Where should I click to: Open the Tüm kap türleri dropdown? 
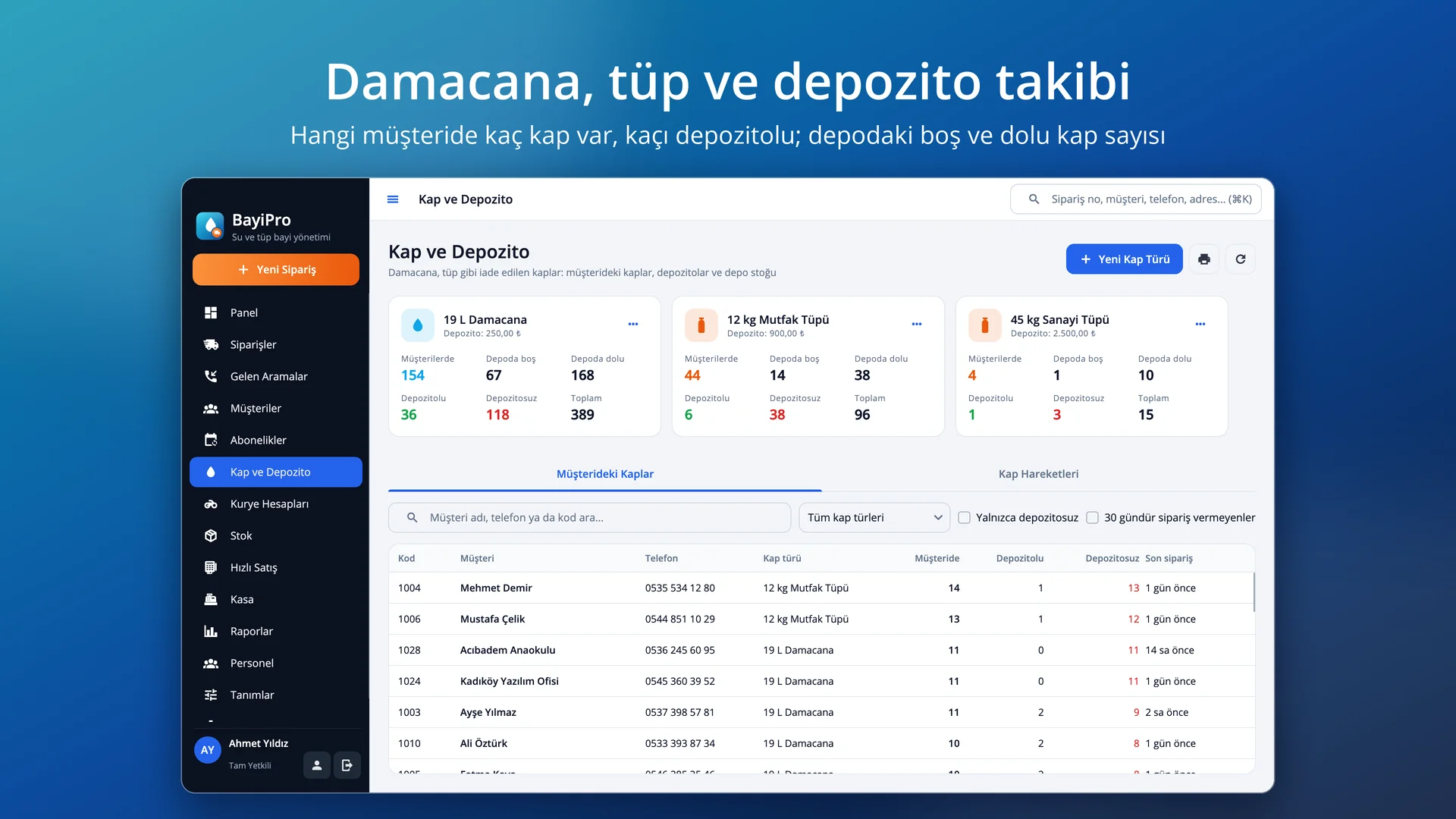point(874,518)
